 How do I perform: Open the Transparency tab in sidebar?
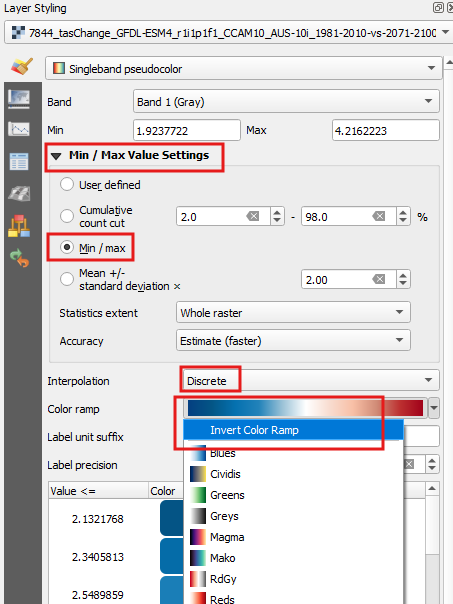coord(19,99)
